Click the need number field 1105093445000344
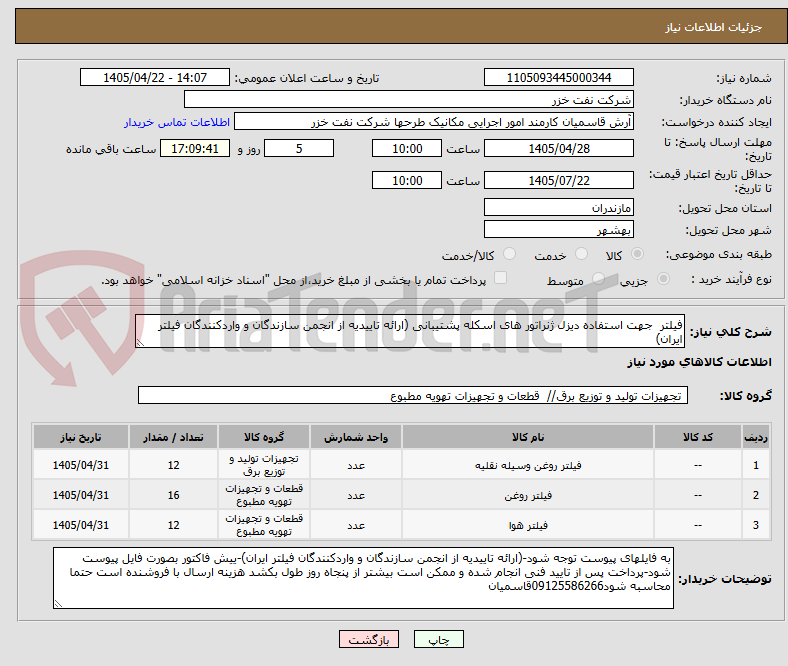This screenshot has height=666, width=788. (558, 77)
